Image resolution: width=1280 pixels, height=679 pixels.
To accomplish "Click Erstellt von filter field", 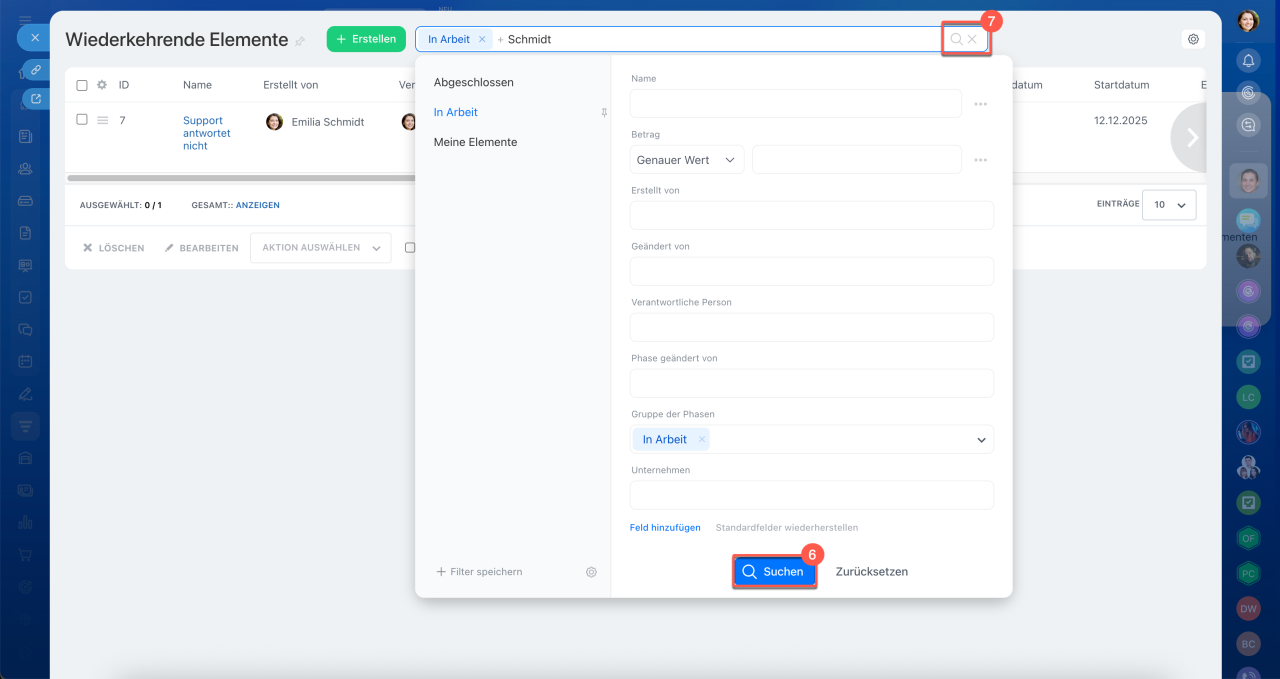I will tap(812, 216).
